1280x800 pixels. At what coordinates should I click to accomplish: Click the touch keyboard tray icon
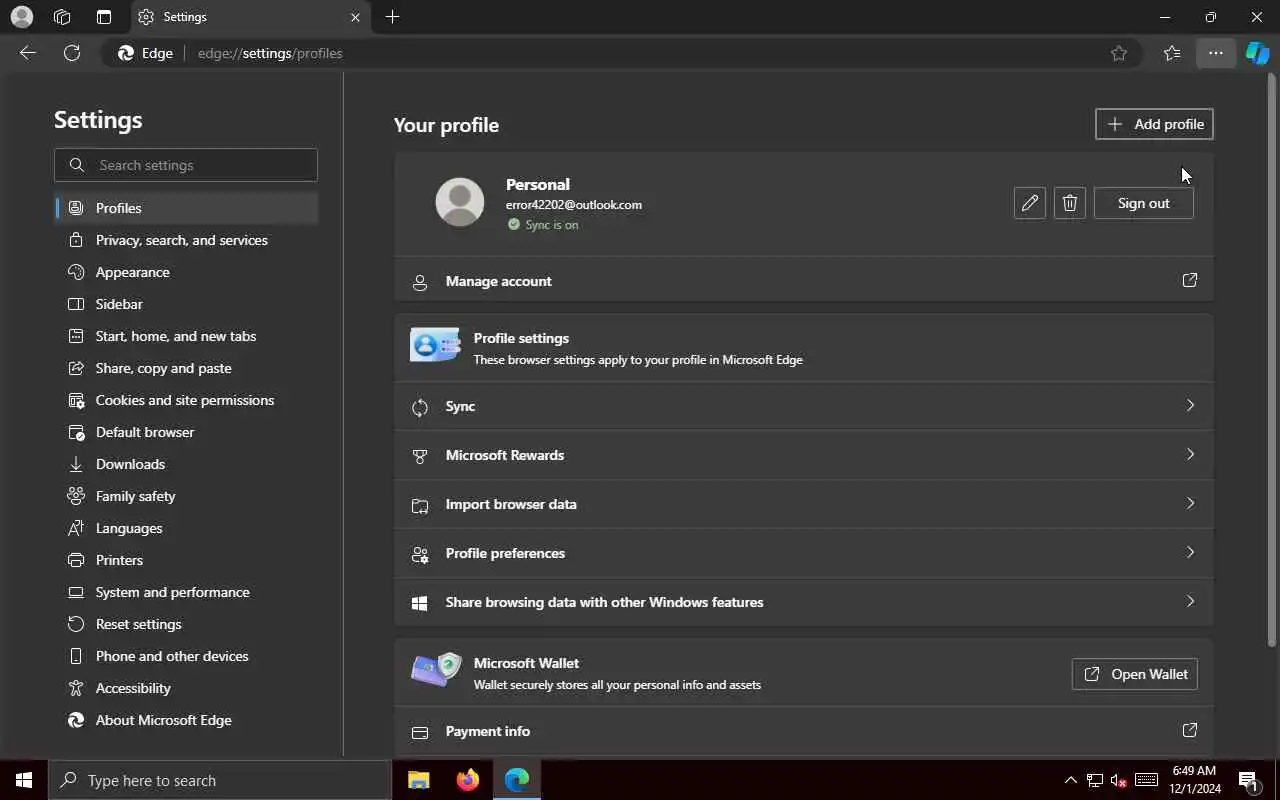(x=1147, y=780)
